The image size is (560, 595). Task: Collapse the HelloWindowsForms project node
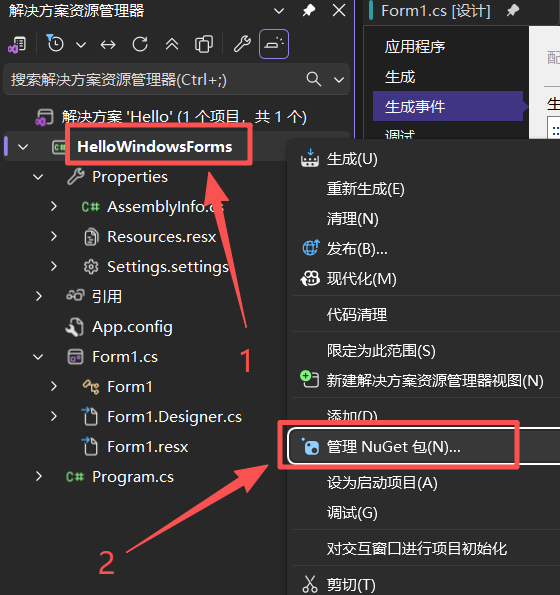coord(23,147)
